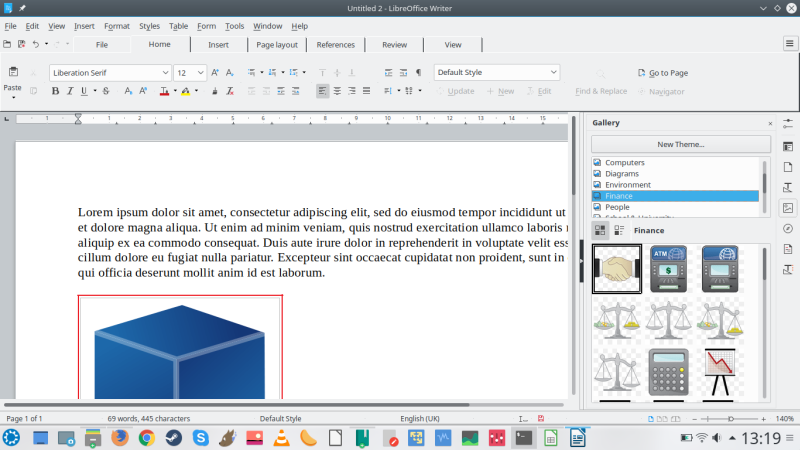Open the Navigator
This screenshot has width=800, height=450.
pyautogui.click(x=661, y=92)
